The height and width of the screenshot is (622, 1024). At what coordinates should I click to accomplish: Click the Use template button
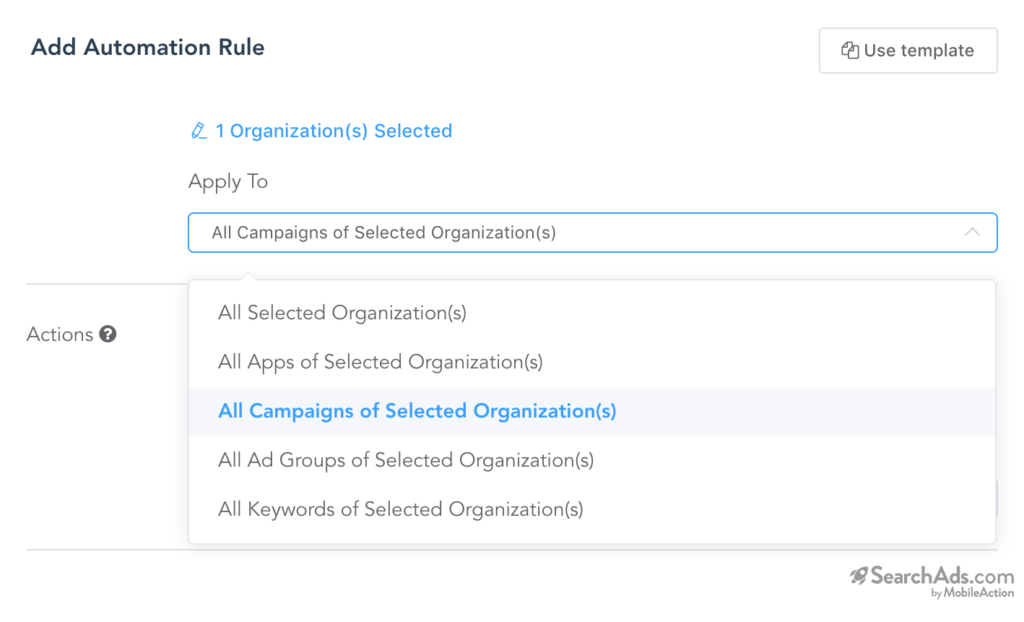pyautogui.click(x=907, y=50)
